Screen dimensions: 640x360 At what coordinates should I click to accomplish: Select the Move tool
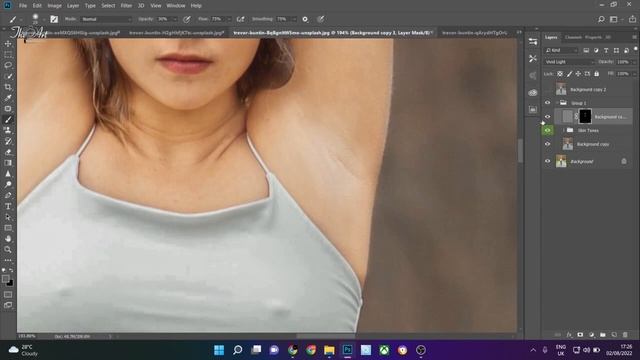pos(8,44)
